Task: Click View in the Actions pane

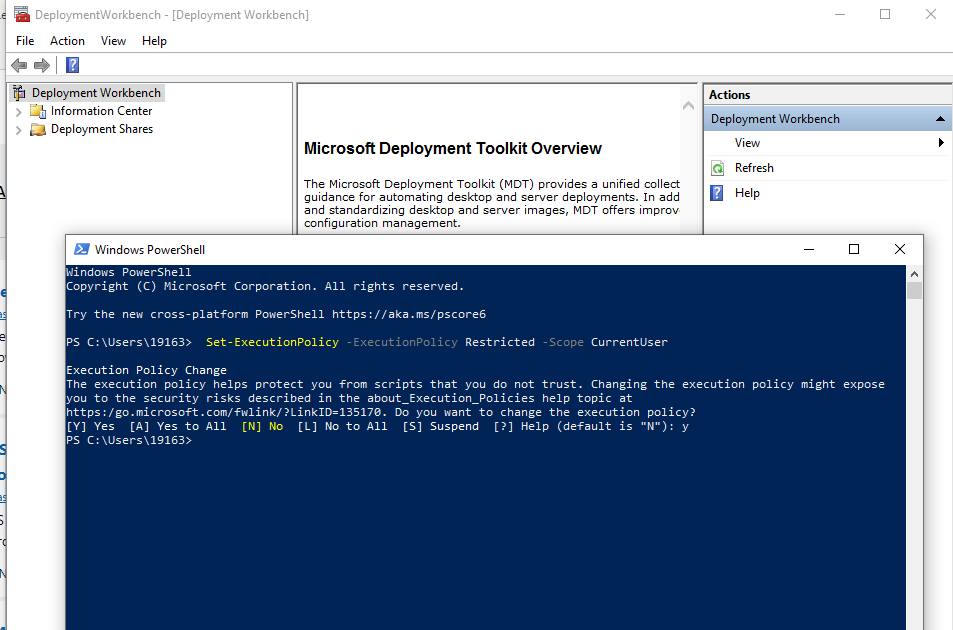Action: 747,143
